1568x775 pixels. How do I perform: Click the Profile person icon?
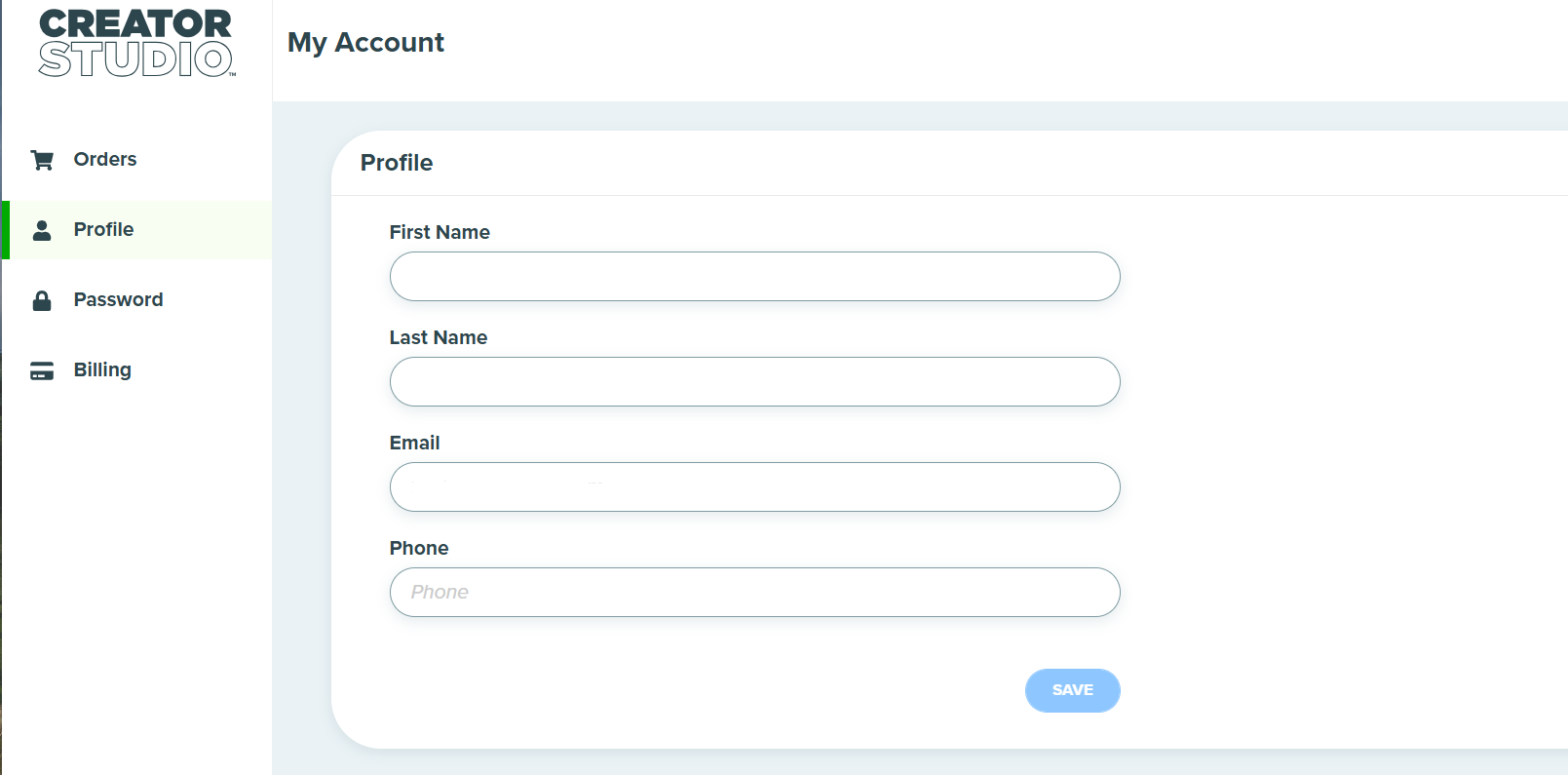[x=42, y=230]
